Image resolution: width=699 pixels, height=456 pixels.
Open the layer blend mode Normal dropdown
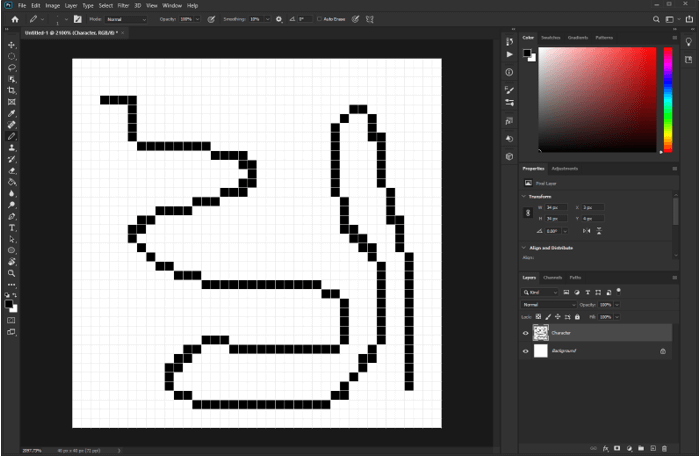(x=549, y=305)
